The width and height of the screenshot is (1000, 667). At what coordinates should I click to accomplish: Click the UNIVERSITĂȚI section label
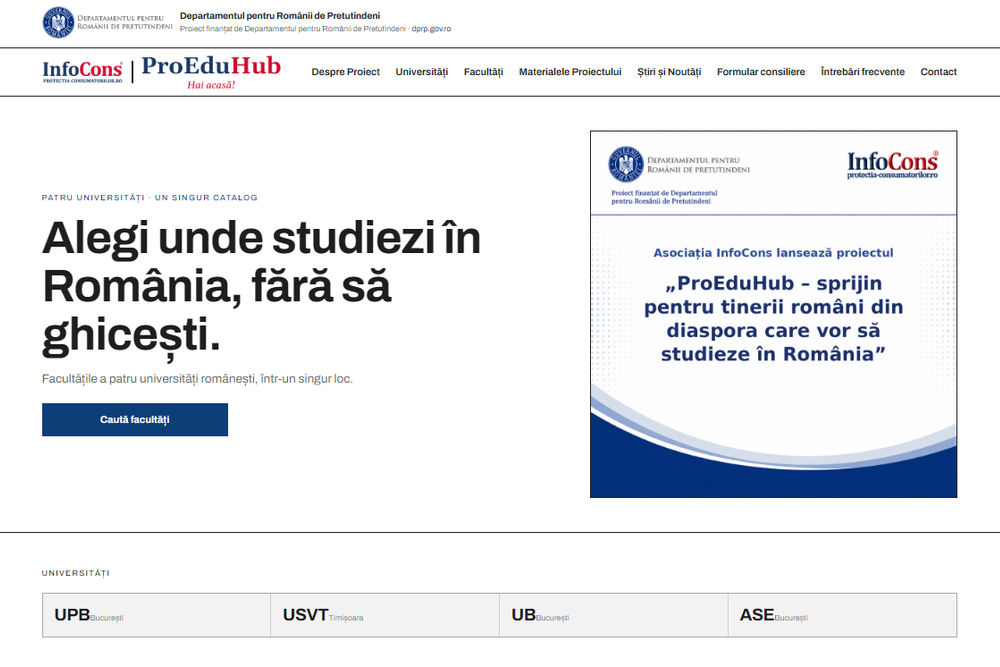coord(76,573)
